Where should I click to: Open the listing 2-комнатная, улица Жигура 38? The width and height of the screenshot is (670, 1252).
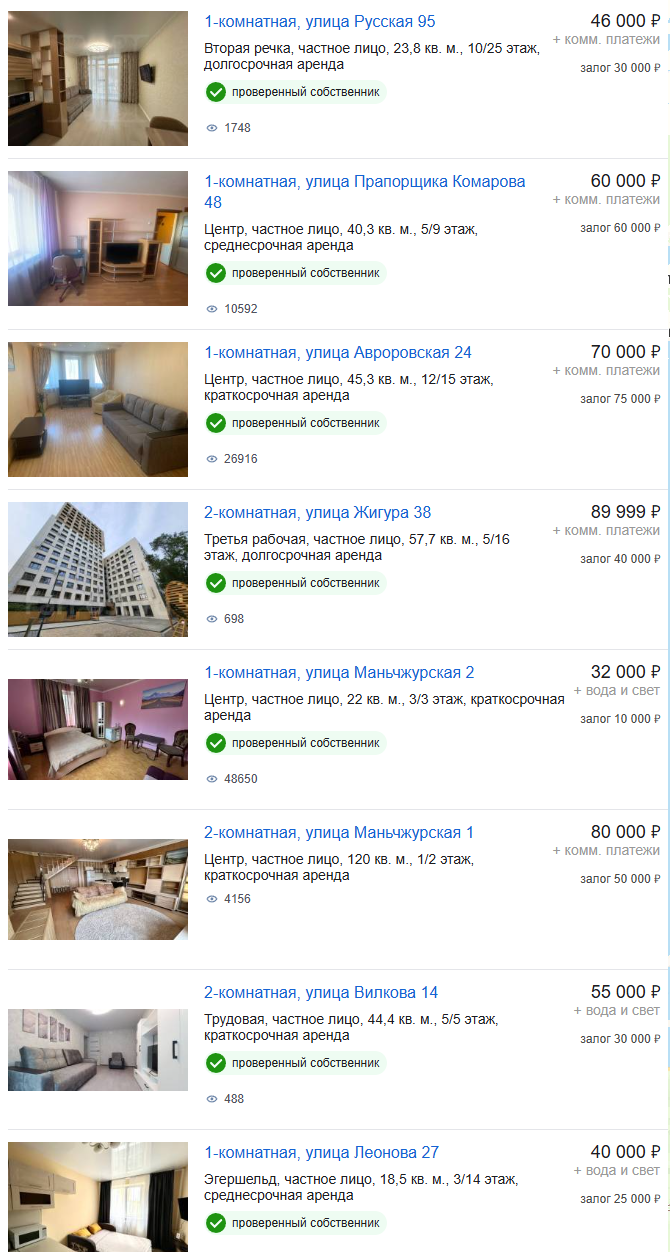click(x=318, y=513)
